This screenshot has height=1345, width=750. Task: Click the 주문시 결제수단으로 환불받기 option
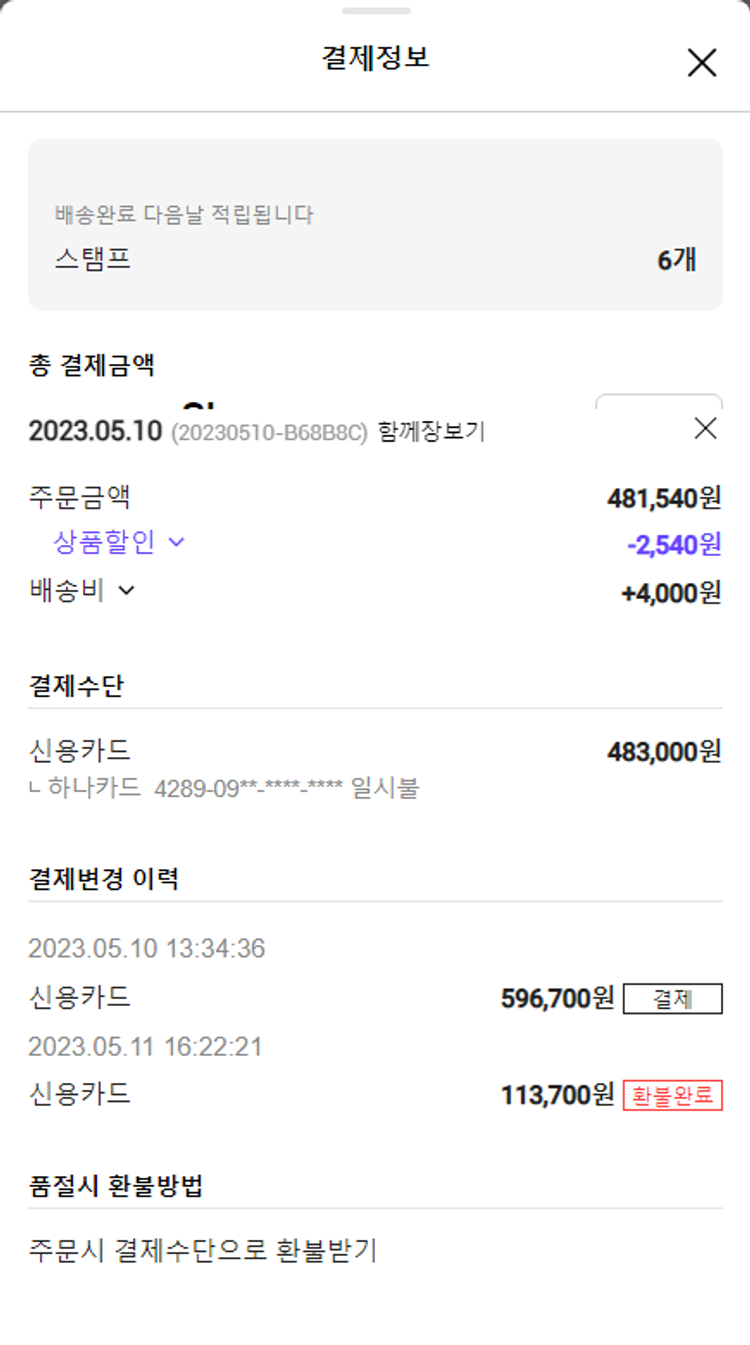tap(203, 1250)
